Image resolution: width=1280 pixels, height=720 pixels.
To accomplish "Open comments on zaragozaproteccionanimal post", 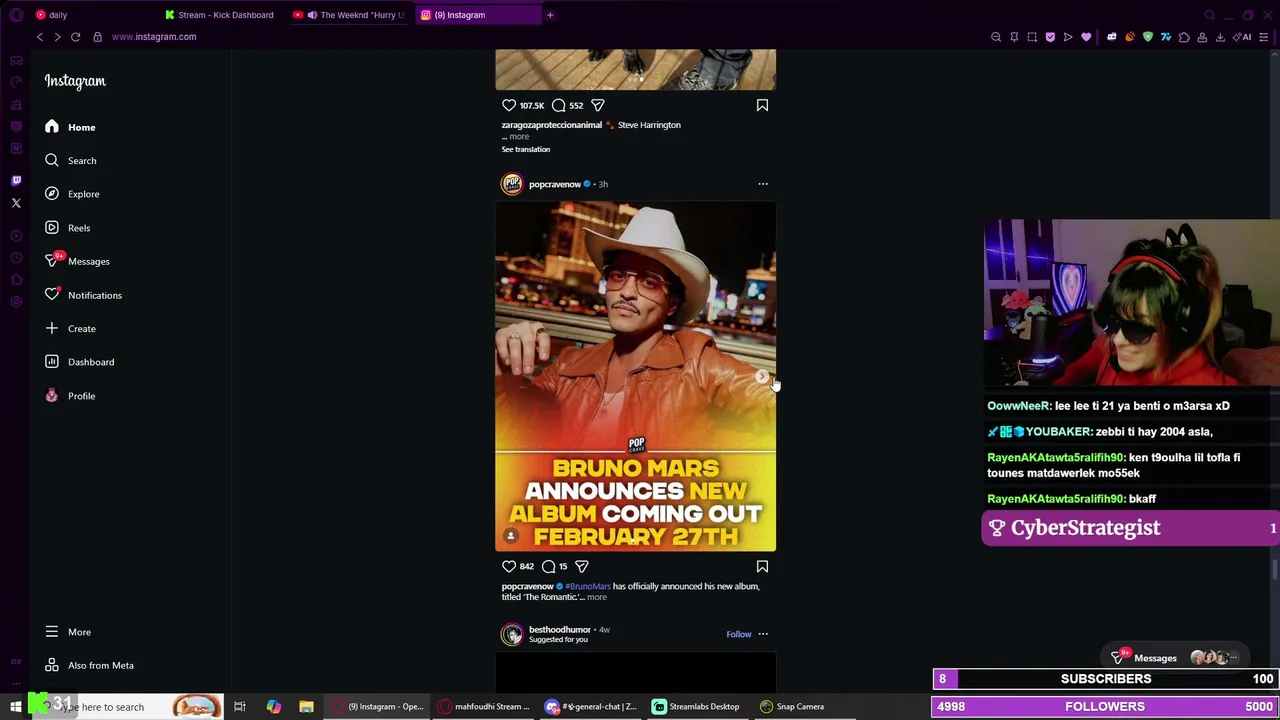I will coord(558,105).
